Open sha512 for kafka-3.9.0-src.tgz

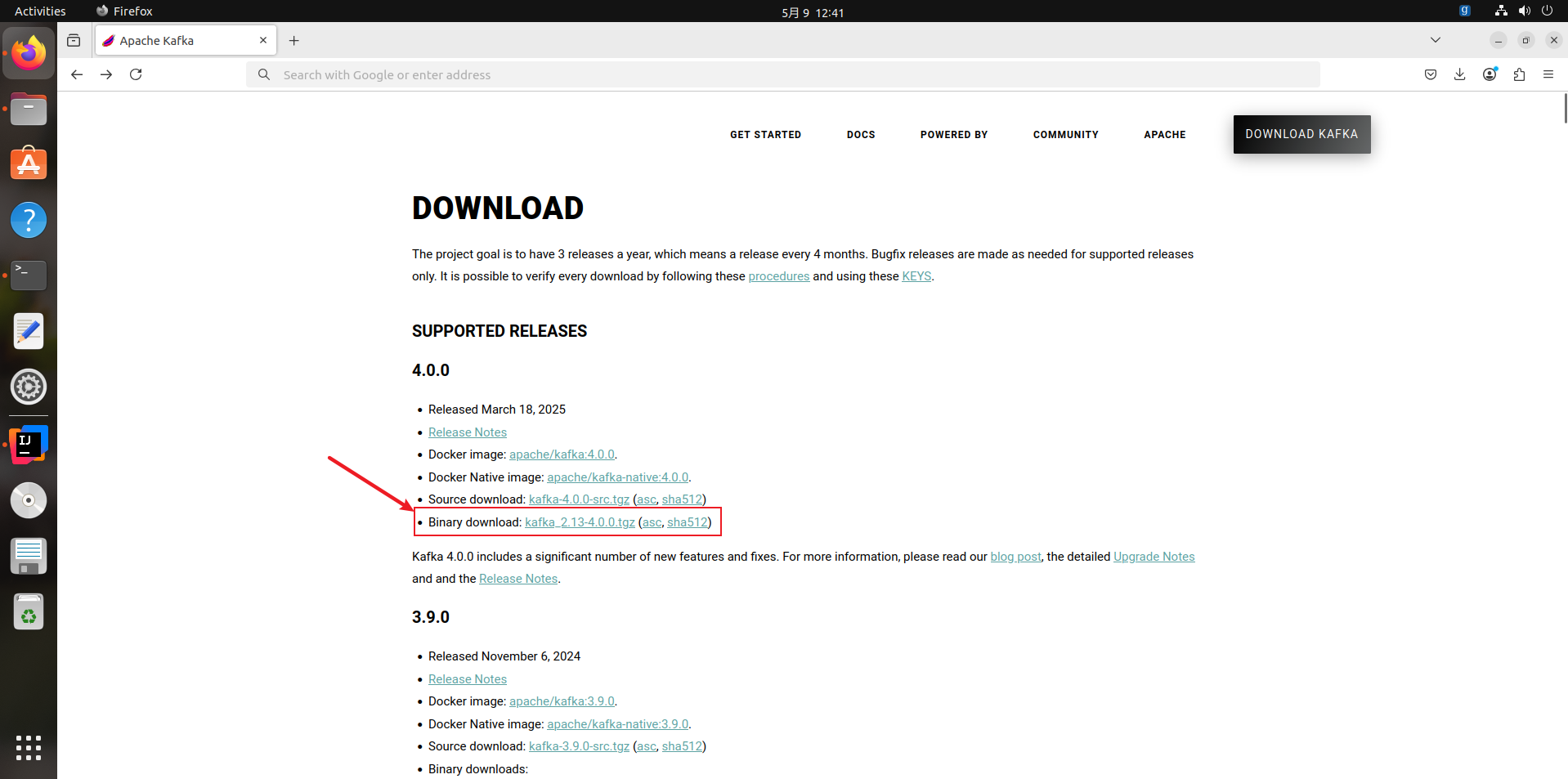click(x=682, y=746)
